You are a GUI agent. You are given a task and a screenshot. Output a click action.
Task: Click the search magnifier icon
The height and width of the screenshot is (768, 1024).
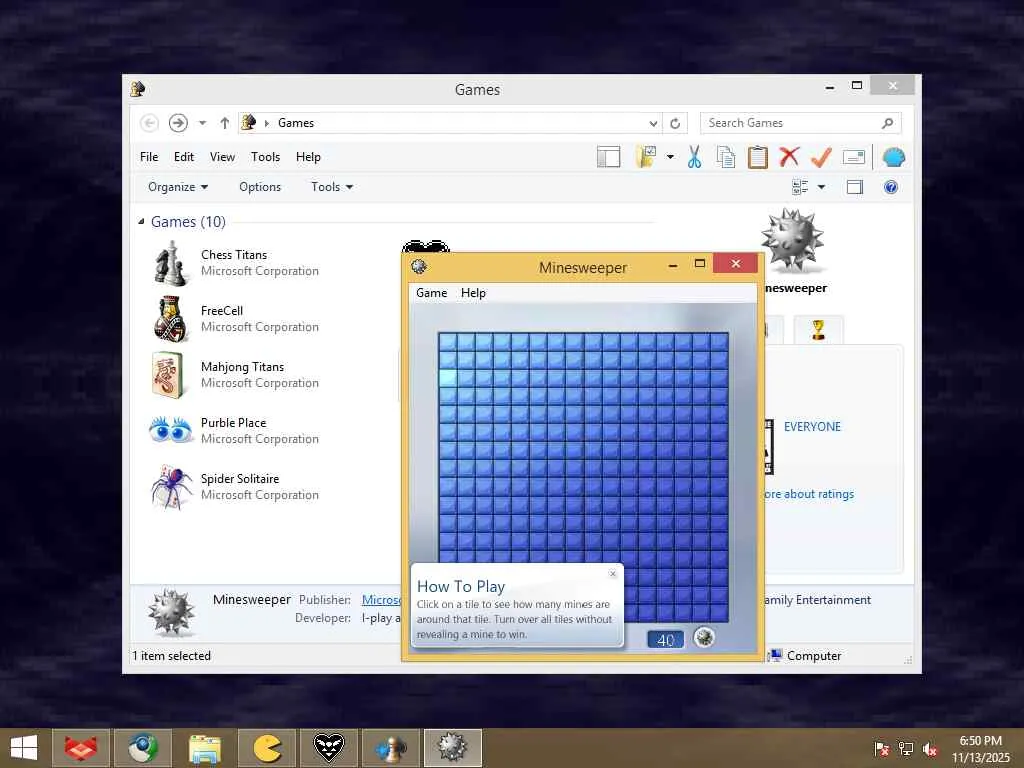point(888,123)
